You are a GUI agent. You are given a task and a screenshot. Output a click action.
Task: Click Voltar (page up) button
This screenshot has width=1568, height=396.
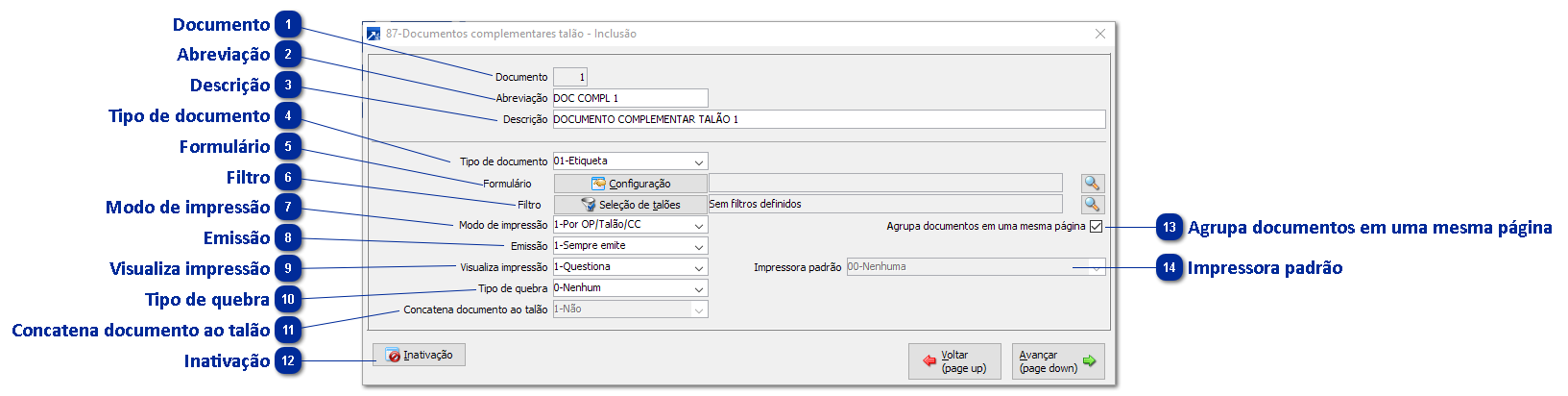tap(954, 361)
